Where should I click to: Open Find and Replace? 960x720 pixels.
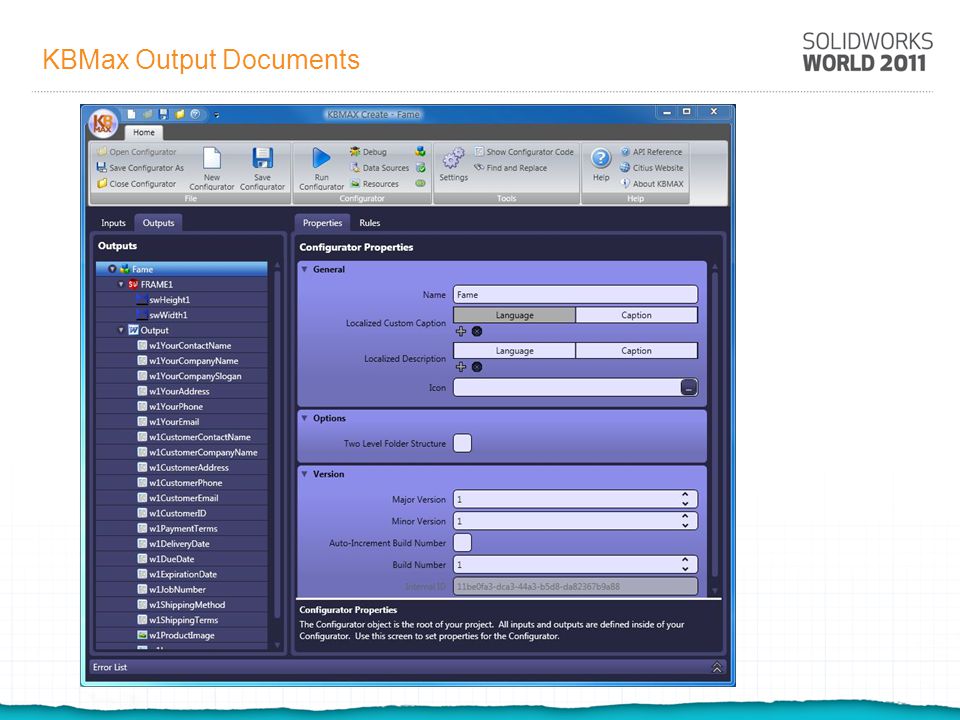(511, 168)
